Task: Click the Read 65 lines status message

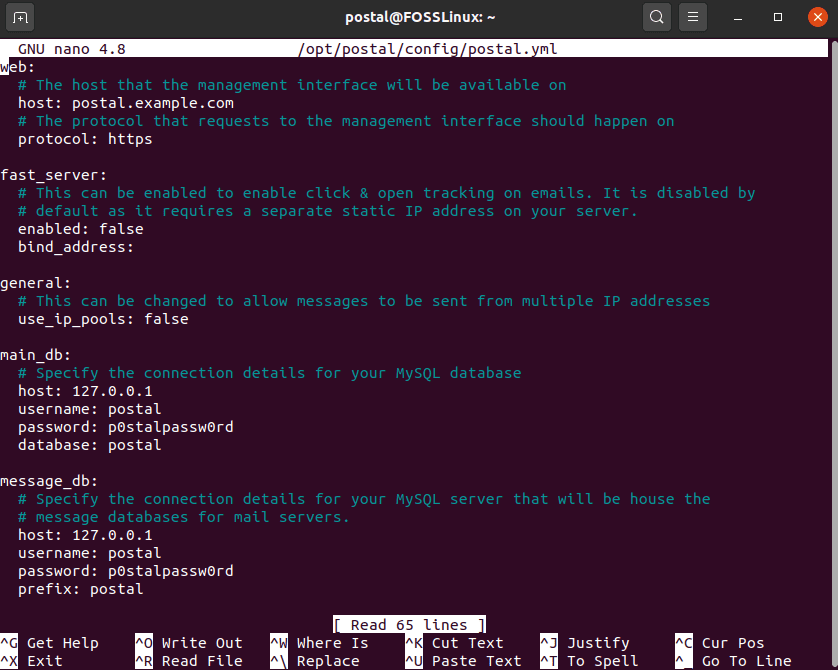Action: pos(408,624)
